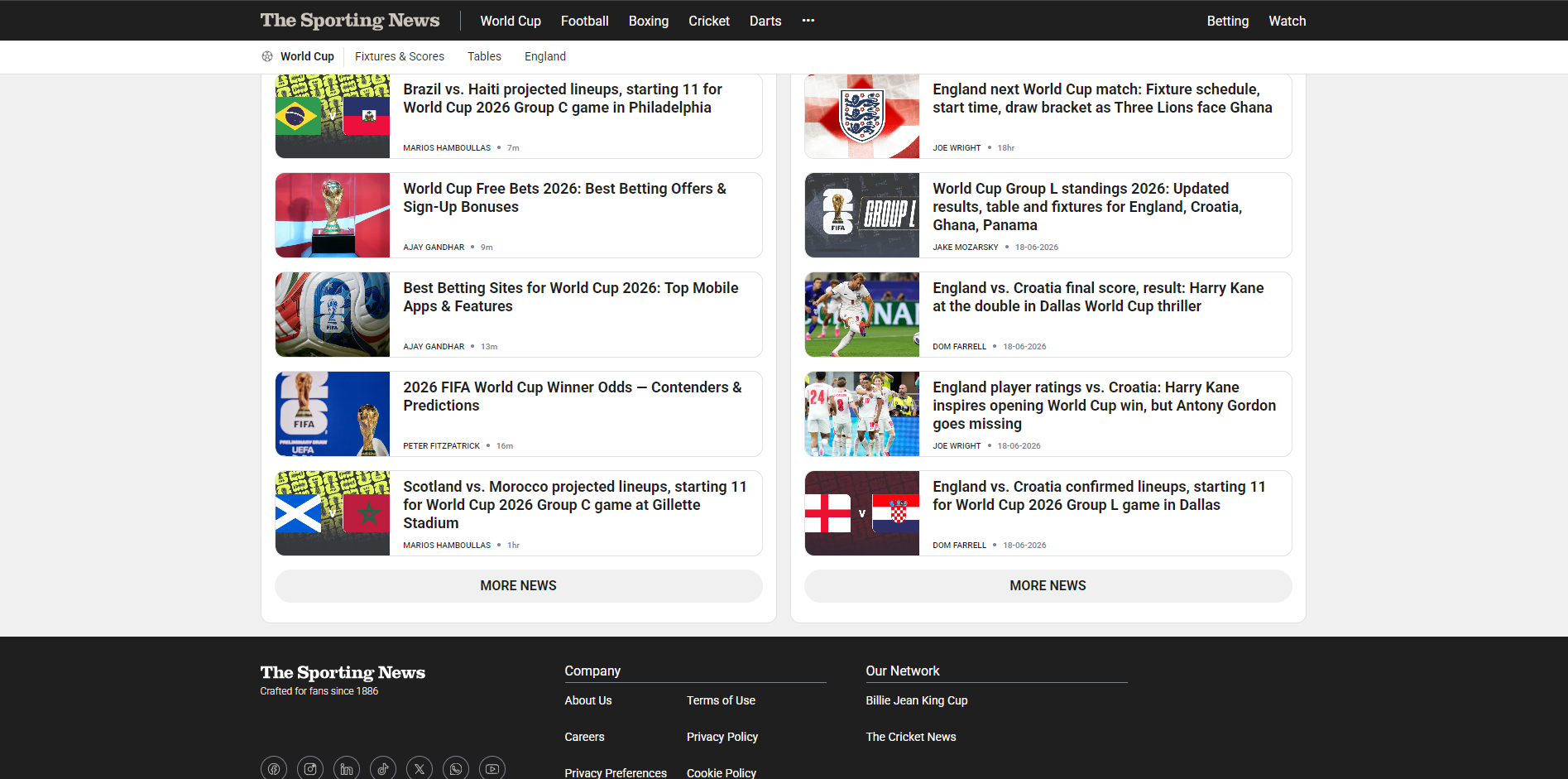Image resolution: width=1568 pixels, height=779 pixels.
Task: Open the Football menu item
Action: click(x=585, y=21)
